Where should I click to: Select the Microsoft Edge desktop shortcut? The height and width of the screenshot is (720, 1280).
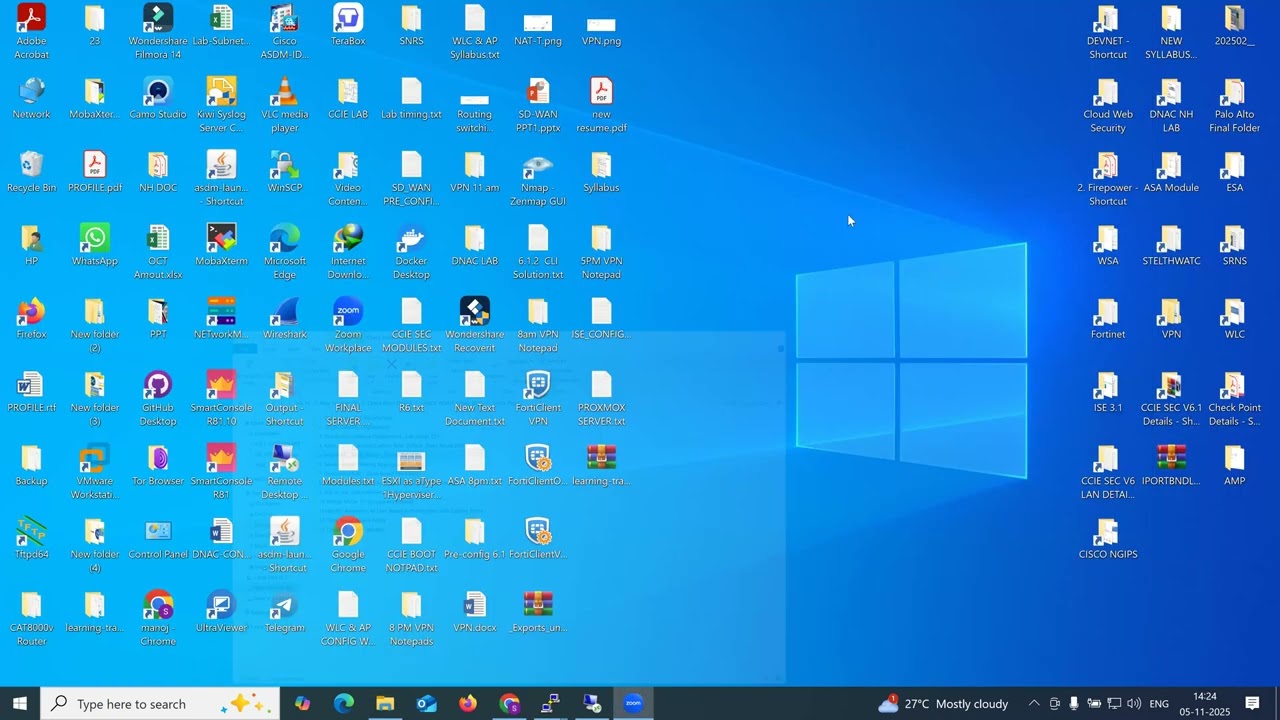tap(285, 252)
